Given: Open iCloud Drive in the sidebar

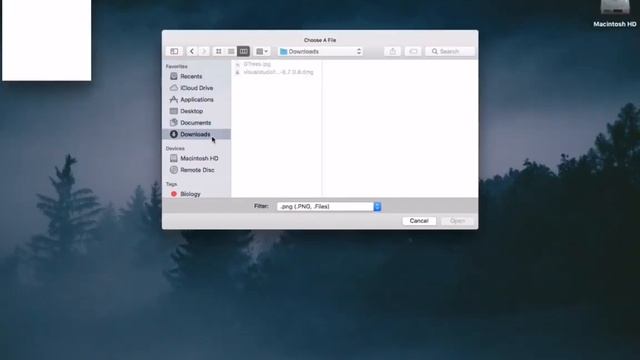Looking at the screenshot, I should (x=197, y=88).
